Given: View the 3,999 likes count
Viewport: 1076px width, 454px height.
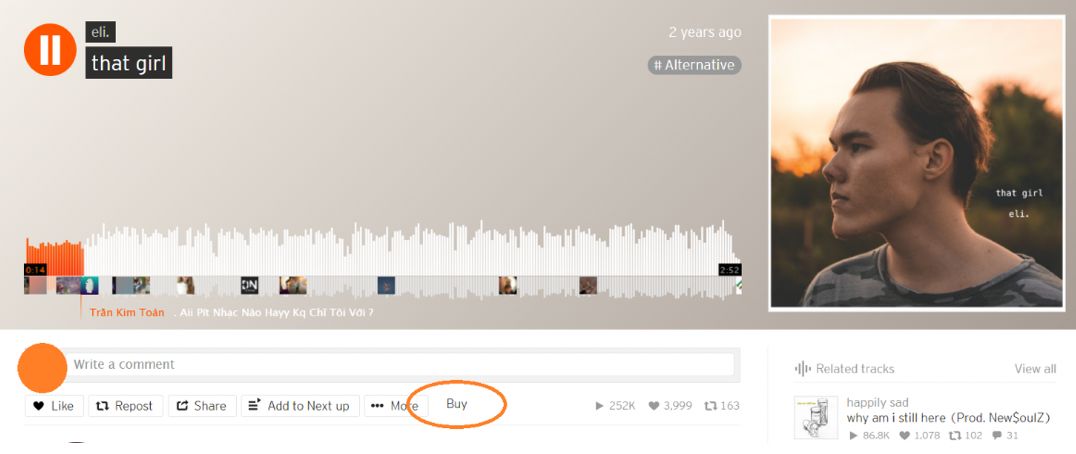Looking at the screenshot, I should [x=670, y=406].
